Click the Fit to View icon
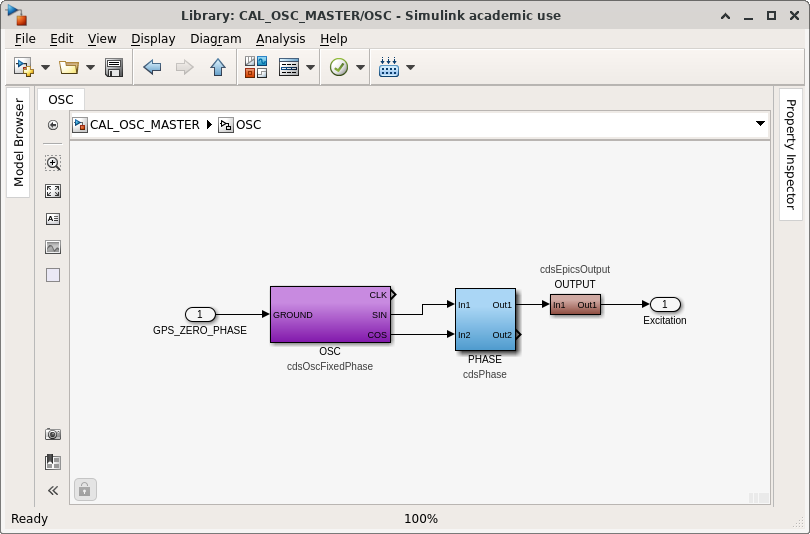Viewport: 810px width, 534px height. [53, 191]
